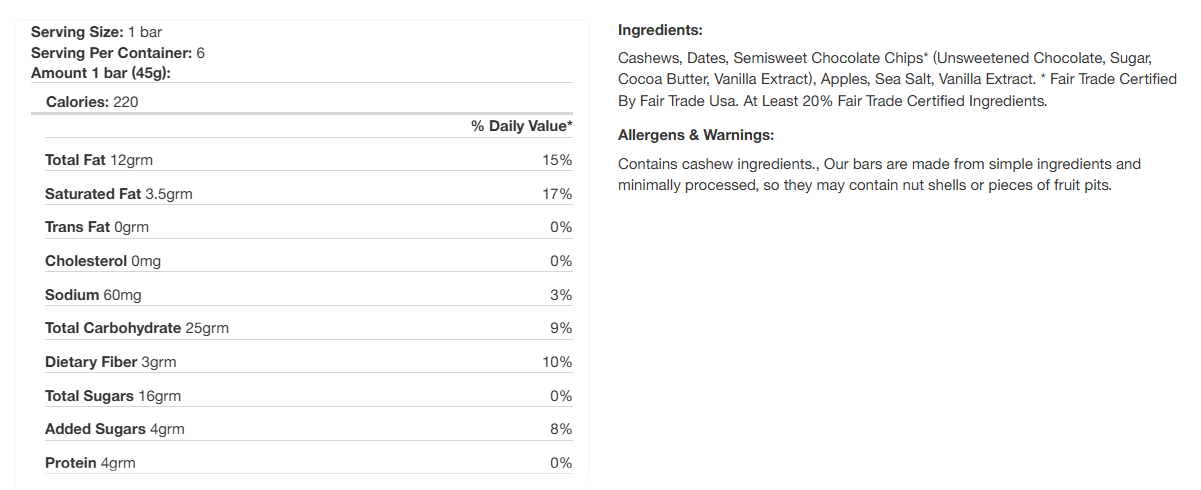The image size is (1201, 490).
Task: Select the Protein 4grm row label
Action: click(x=90, y=463)
